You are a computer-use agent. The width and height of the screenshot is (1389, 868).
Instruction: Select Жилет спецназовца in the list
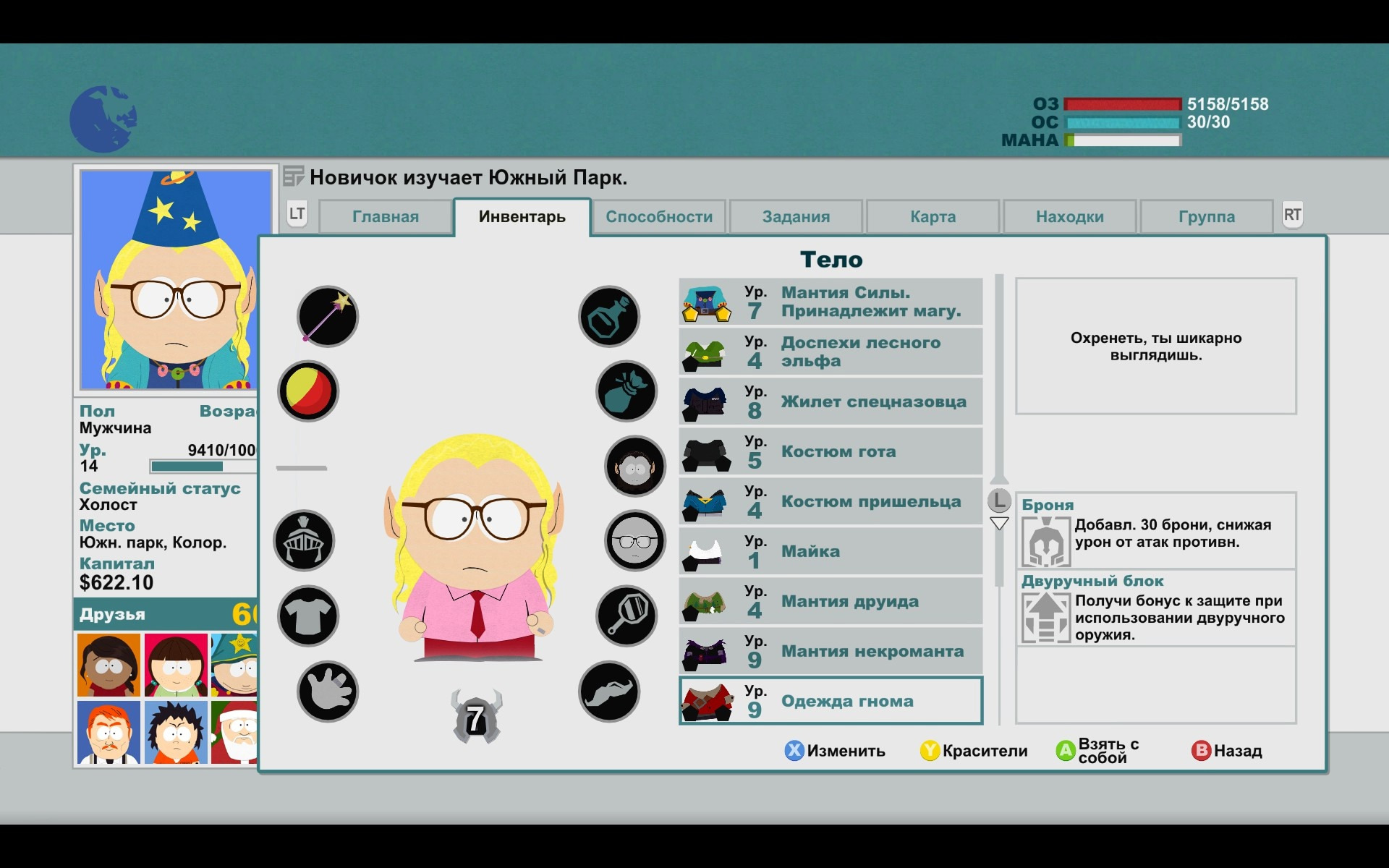pos(831,401)
